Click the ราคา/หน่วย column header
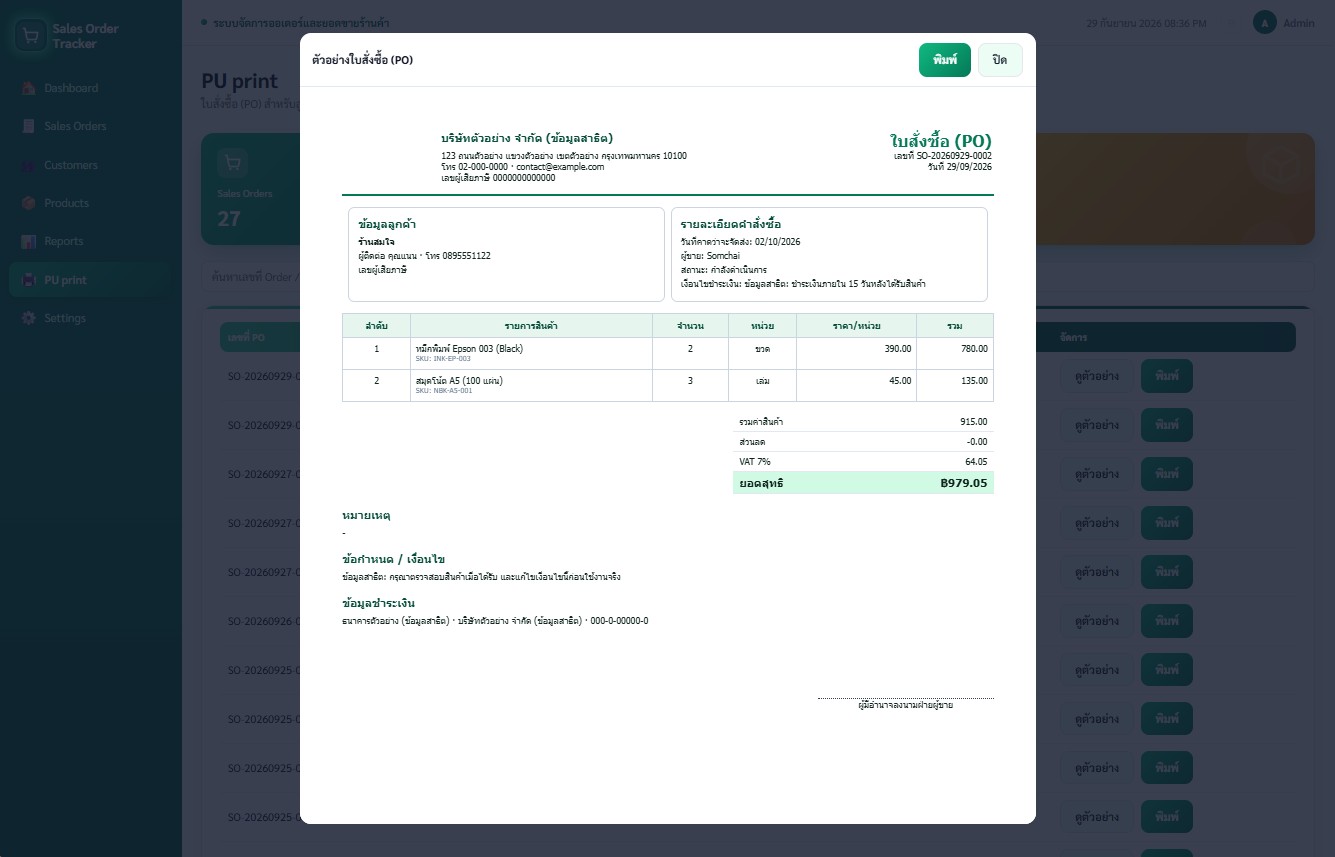1335x857 pixels. point(856,326)
